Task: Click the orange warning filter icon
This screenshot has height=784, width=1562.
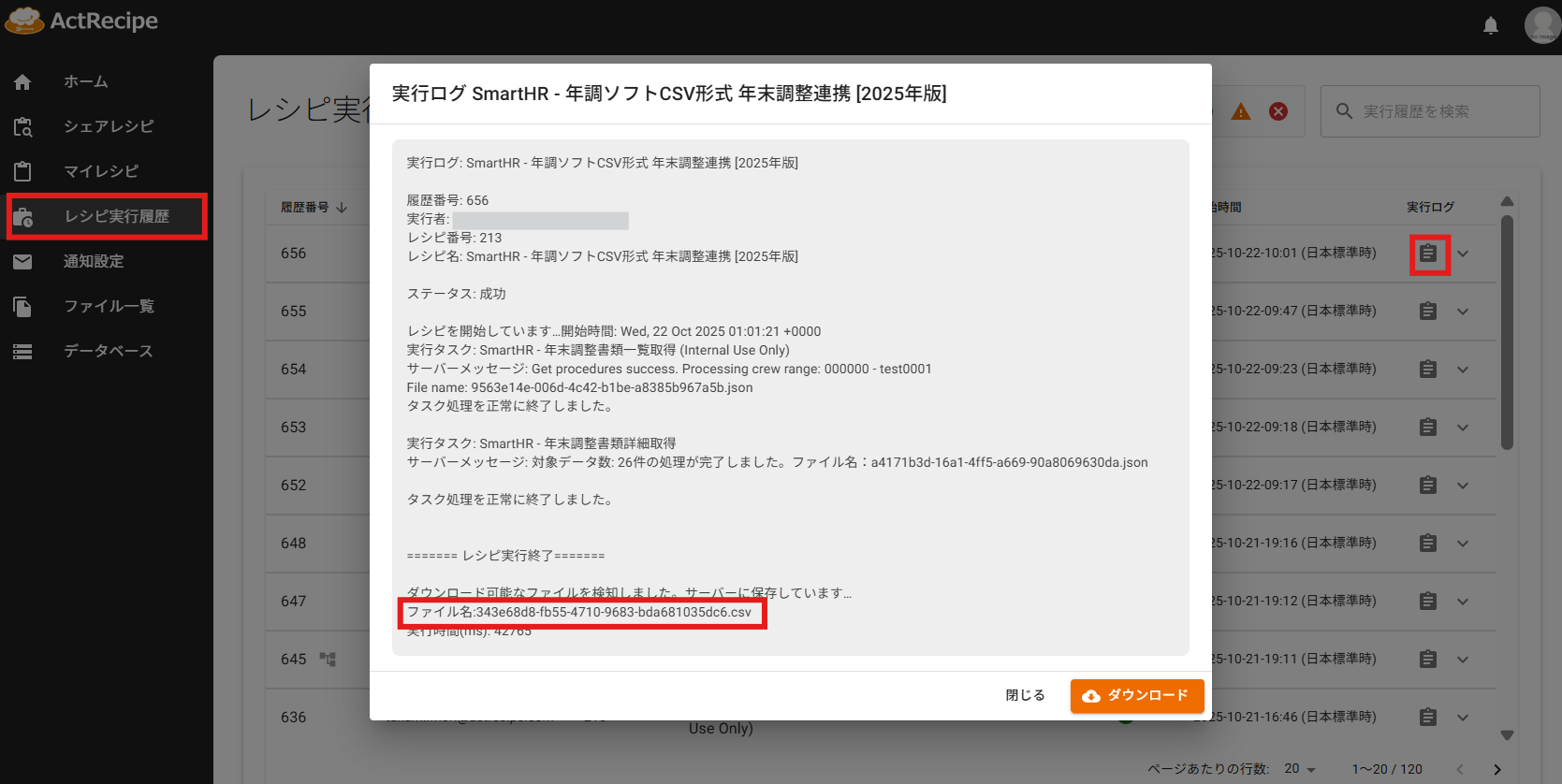Action: click(1241, 111)
